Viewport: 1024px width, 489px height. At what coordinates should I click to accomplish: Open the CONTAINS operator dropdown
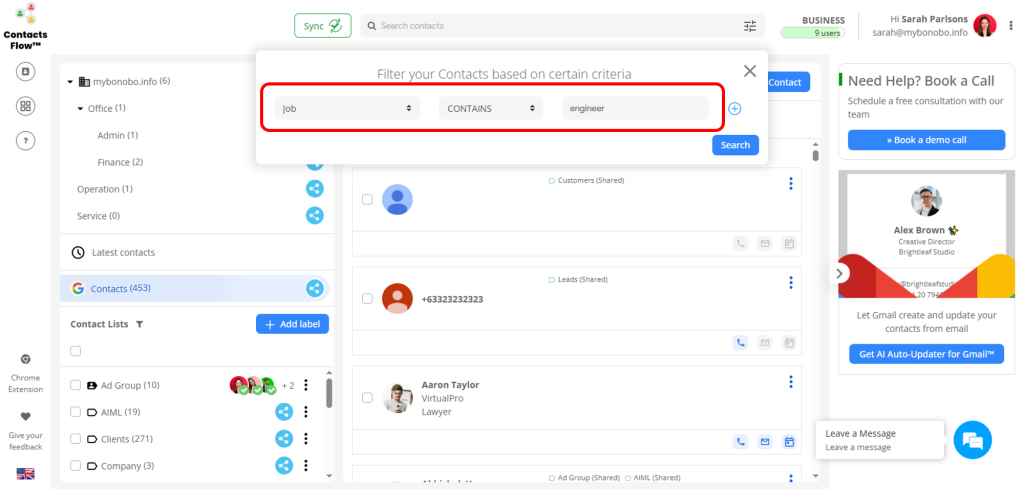[491, 108]
